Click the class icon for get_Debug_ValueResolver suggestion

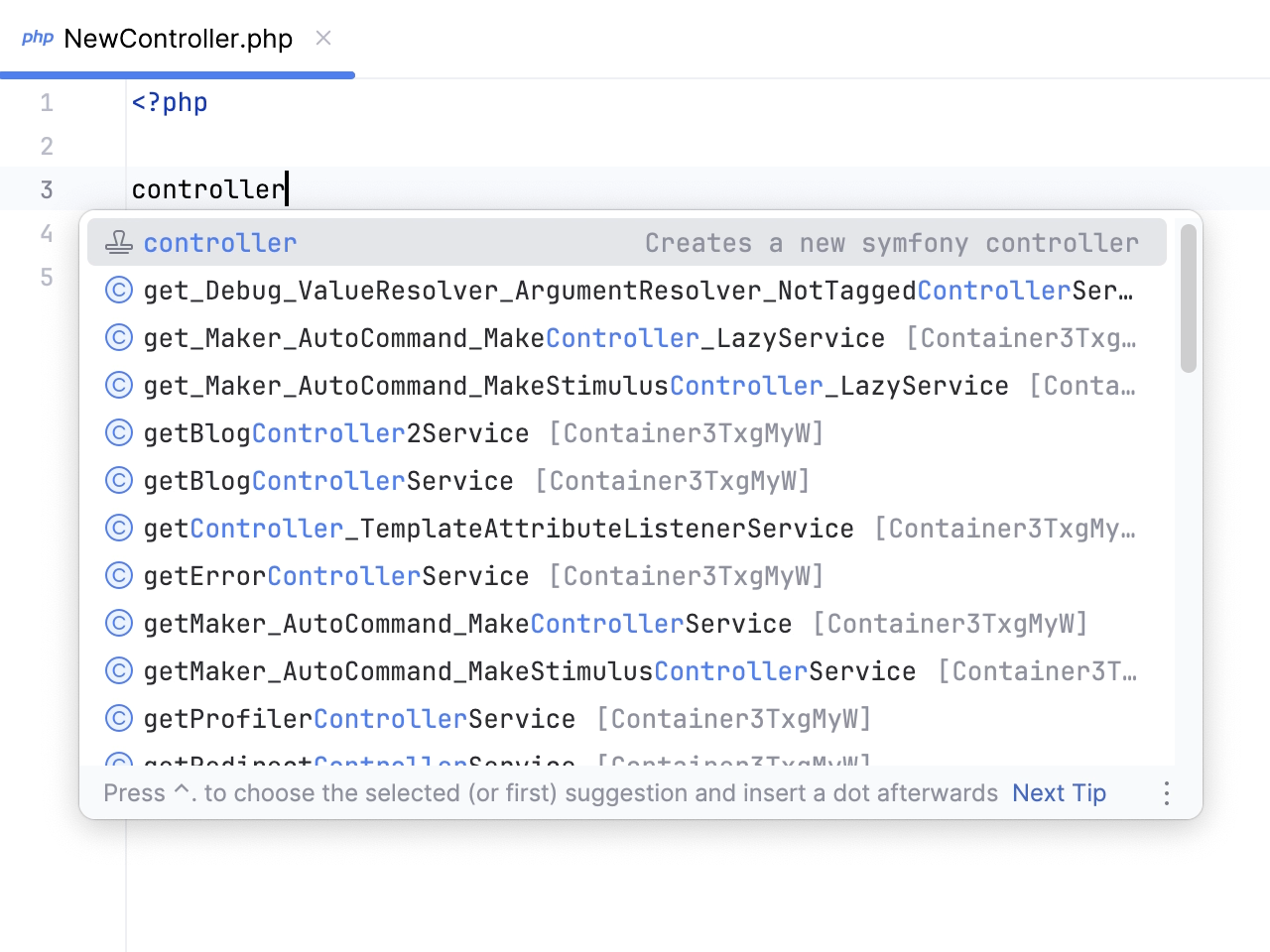click(x=118, y=290)
